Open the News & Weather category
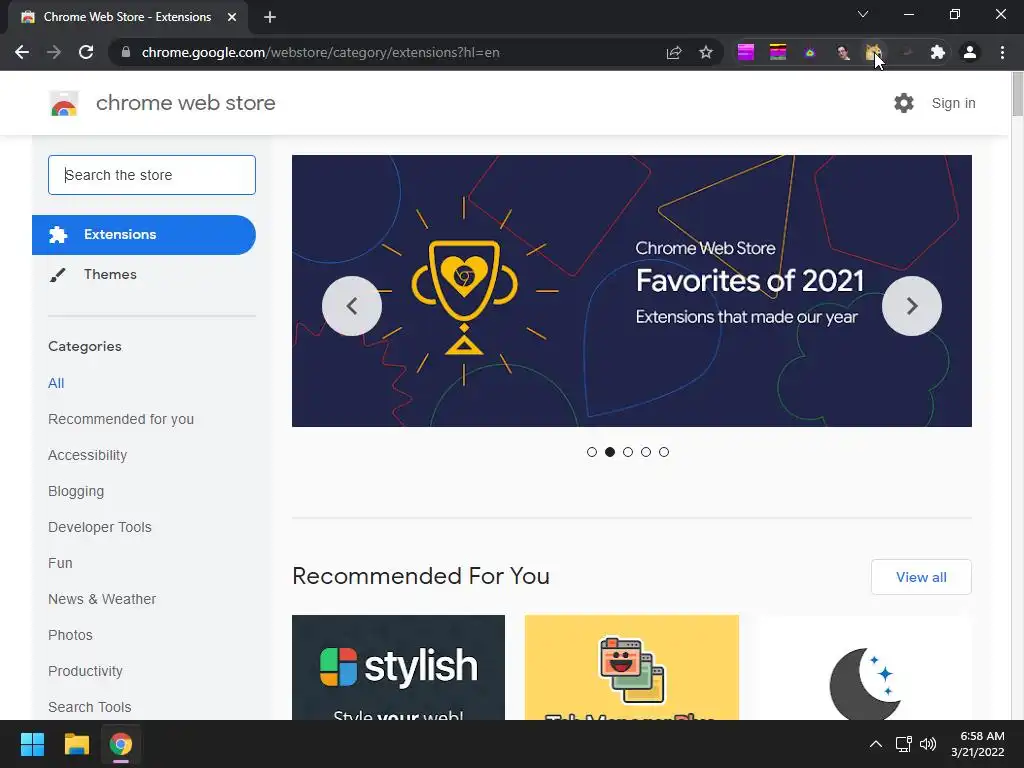1024x768 pixels. pyautogui.click(x=102, y=599)
